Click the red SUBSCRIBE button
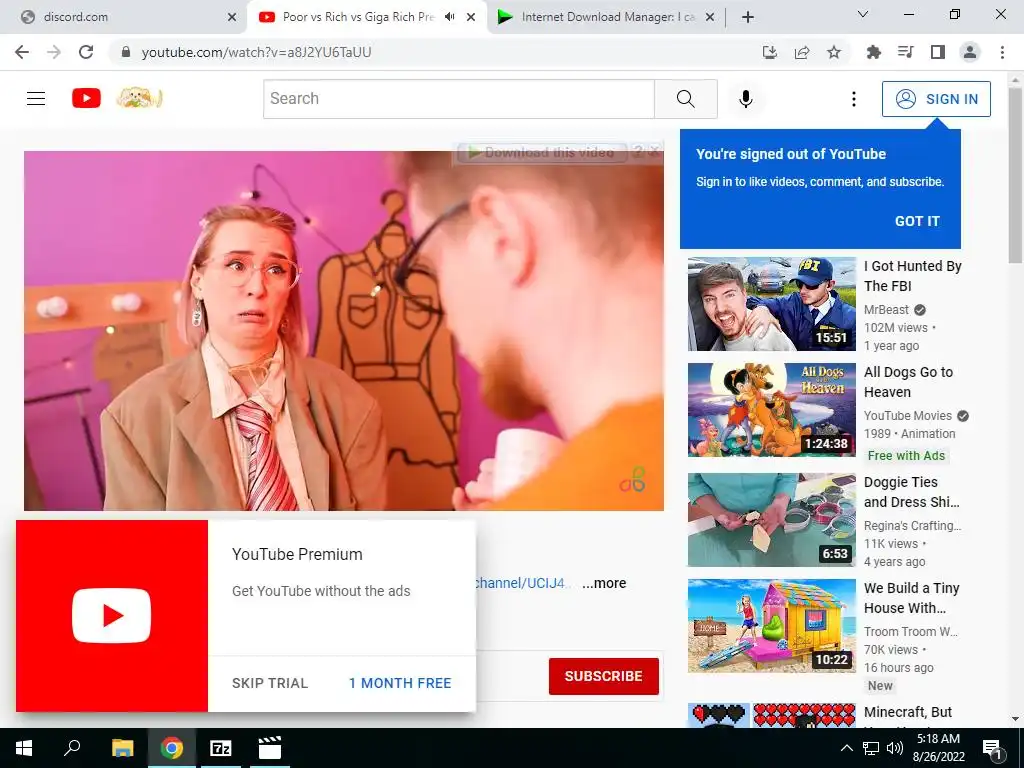This screenshot has height=768, width=1024. [x=603, y=676]
